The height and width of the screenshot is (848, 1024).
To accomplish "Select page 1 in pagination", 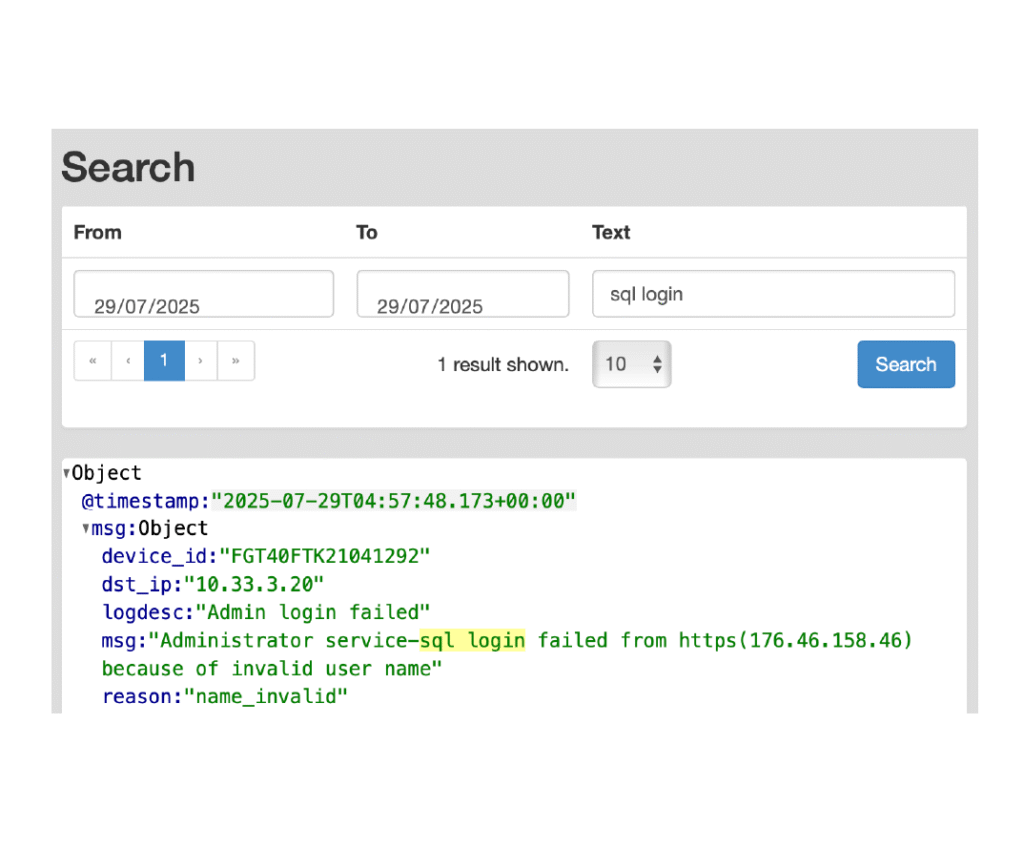I will tap(164, 361).
